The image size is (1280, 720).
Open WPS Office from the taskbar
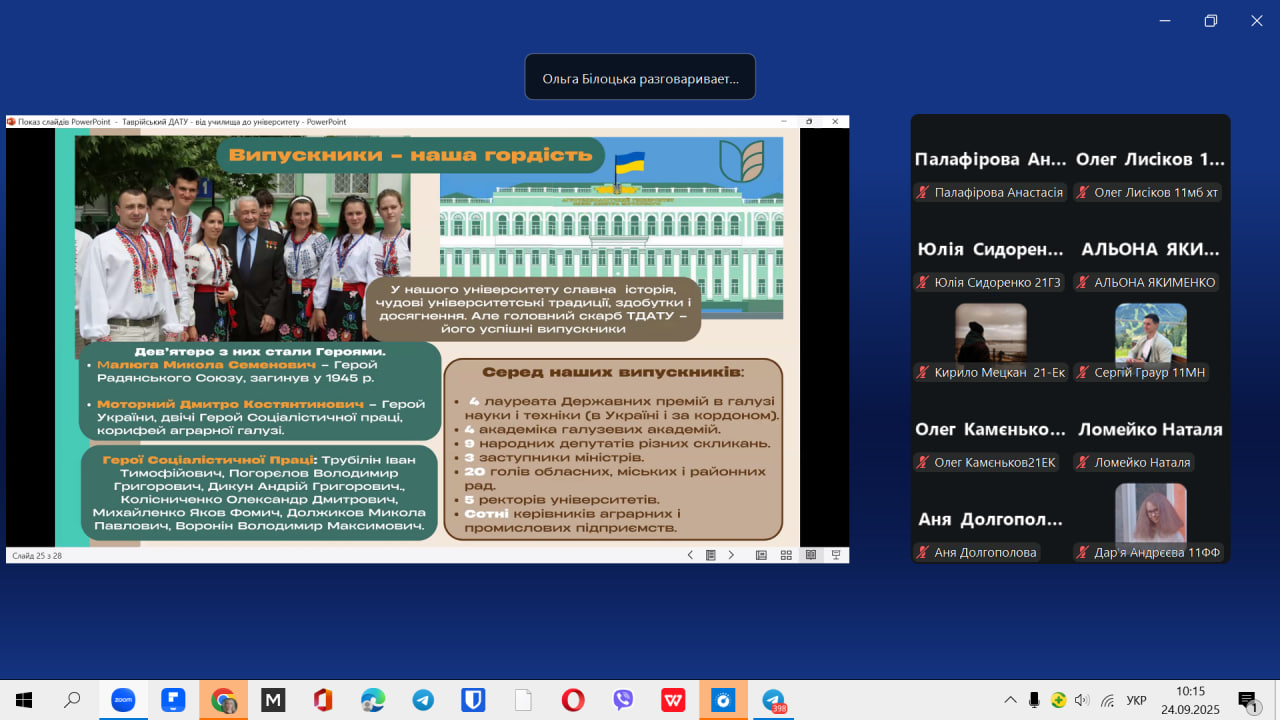click(673, 700)
